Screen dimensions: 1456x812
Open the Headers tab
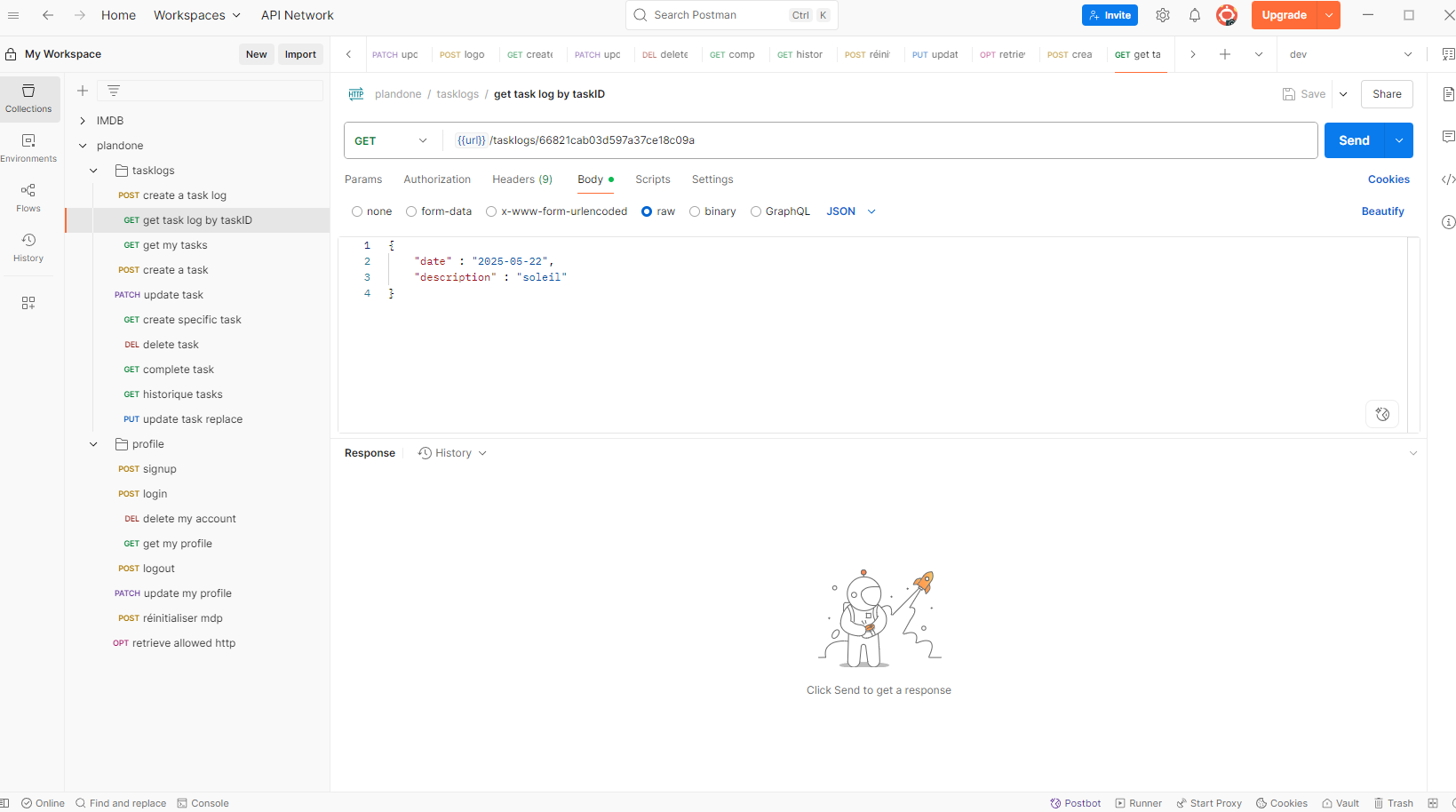tap(521, 179)
